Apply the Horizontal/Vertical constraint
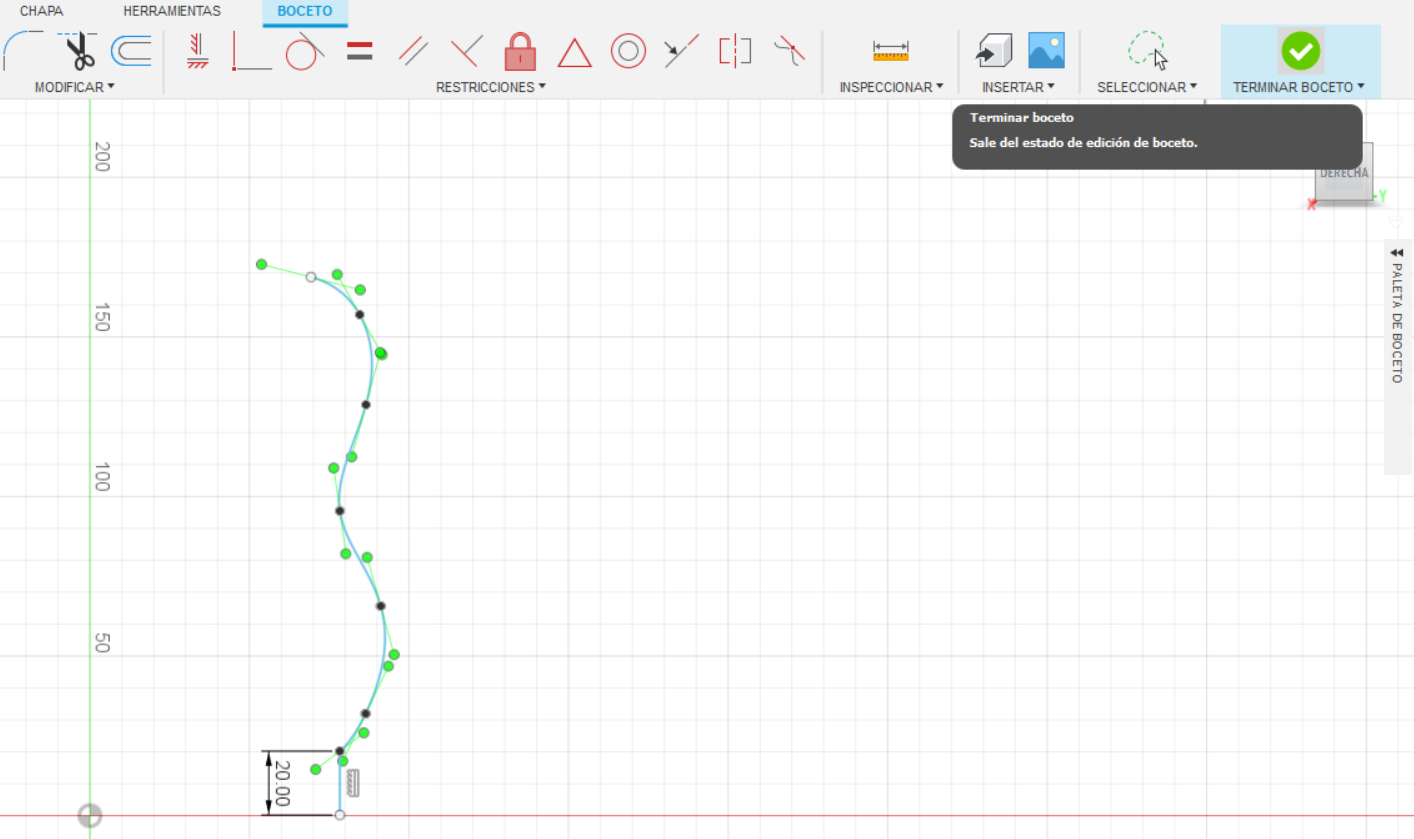The width and height of the screenshot is (1414, 839). 198,50
